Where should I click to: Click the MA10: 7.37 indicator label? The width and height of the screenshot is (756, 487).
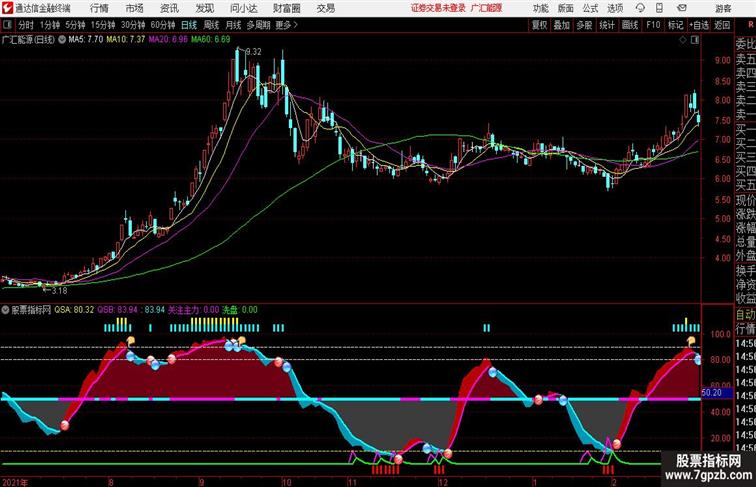coord(125,40)
